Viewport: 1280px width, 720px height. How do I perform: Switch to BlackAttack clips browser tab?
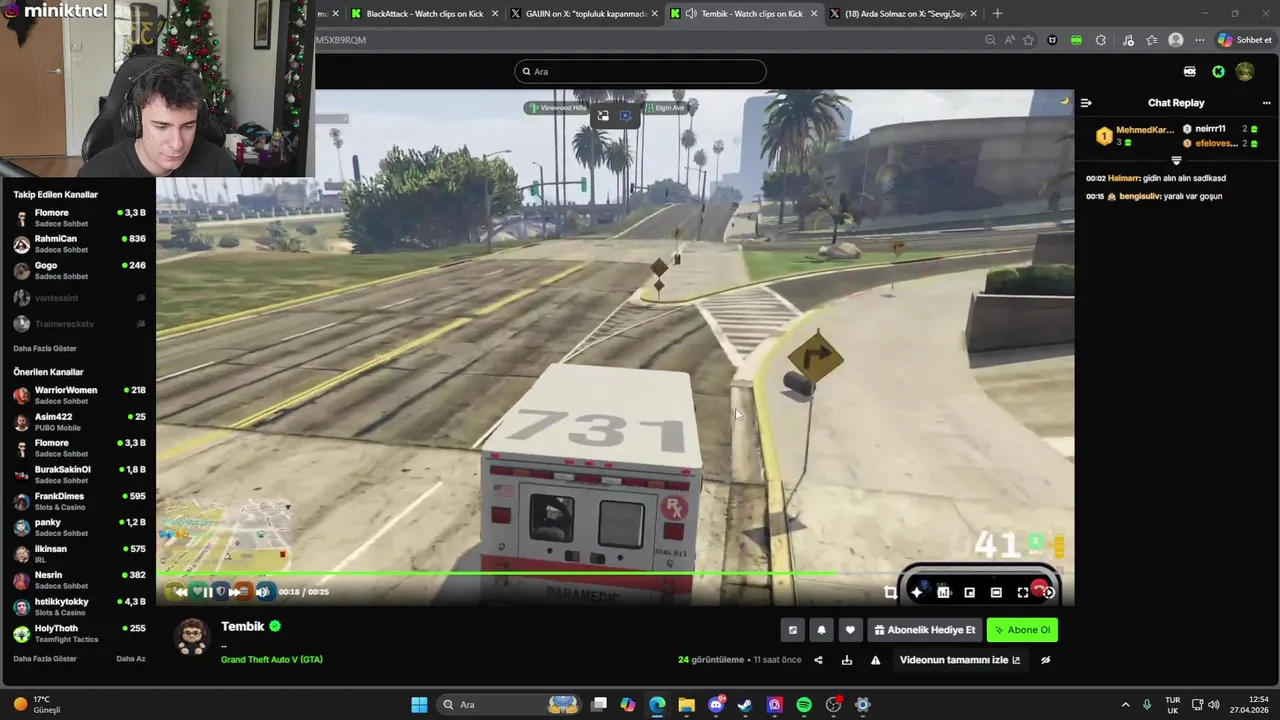point(424,14)
